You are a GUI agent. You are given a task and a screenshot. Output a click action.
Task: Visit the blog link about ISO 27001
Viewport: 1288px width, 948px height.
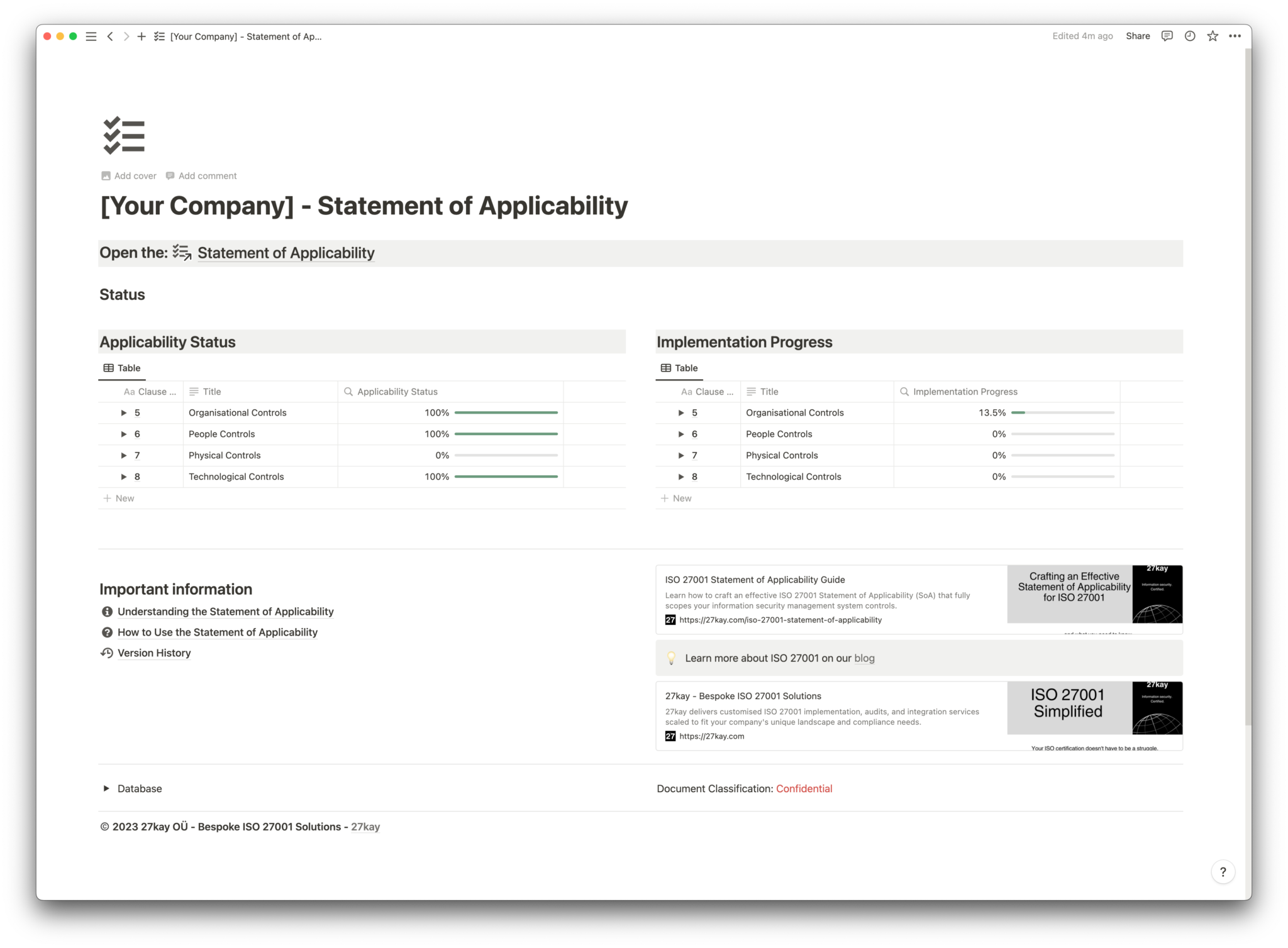point(864,658)
